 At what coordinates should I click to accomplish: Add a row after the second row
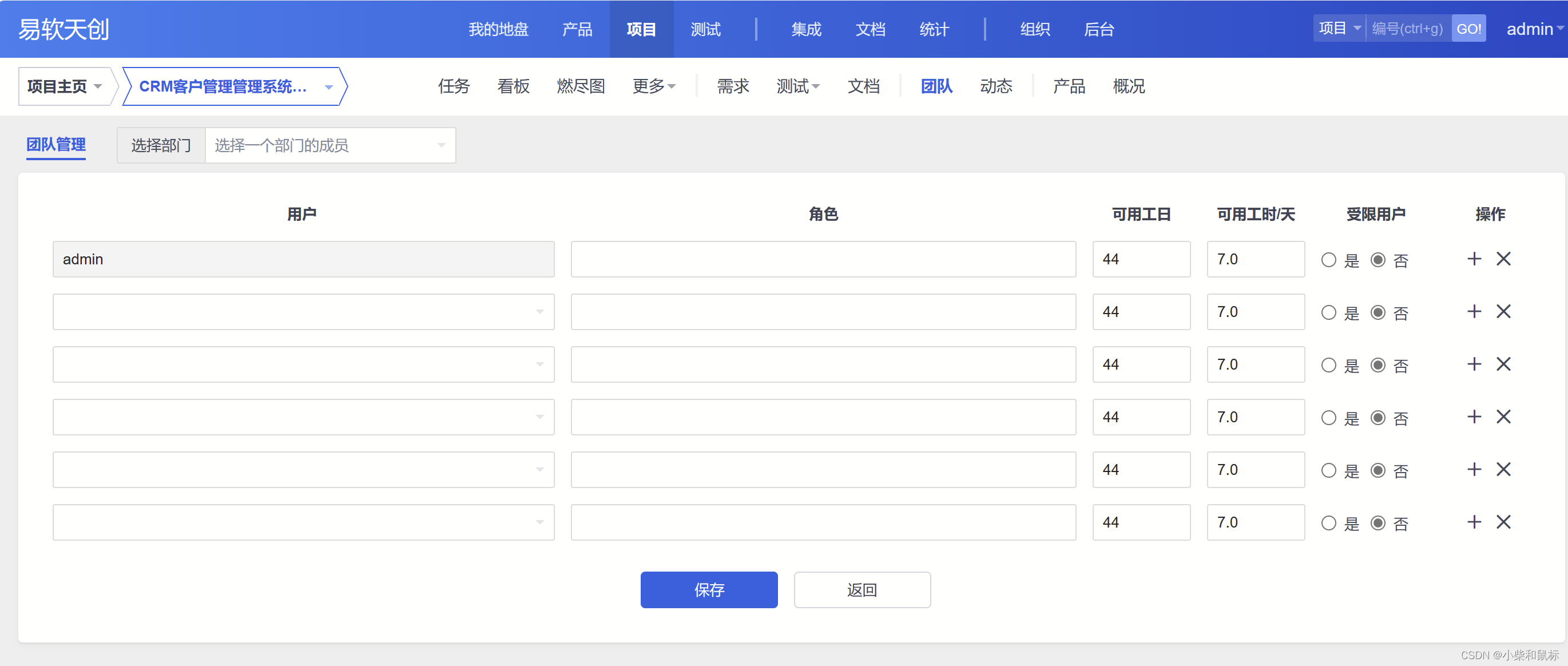click(x=1474, y=312)
